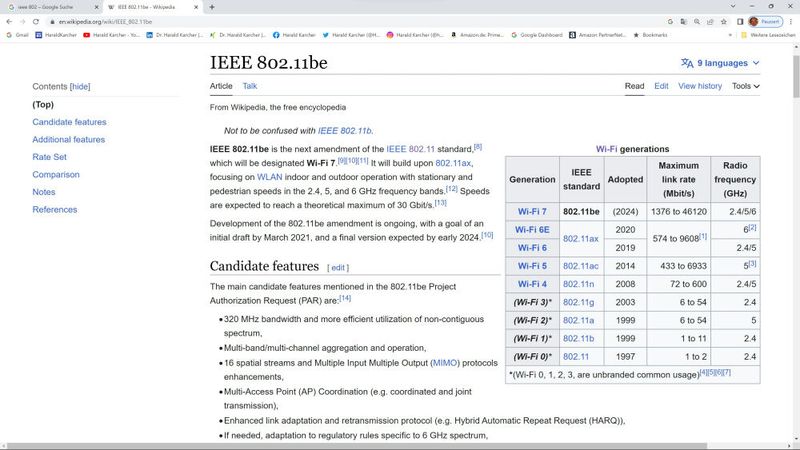
Task: Click the 574 to 9608 table cell
Action: [679, 239]
